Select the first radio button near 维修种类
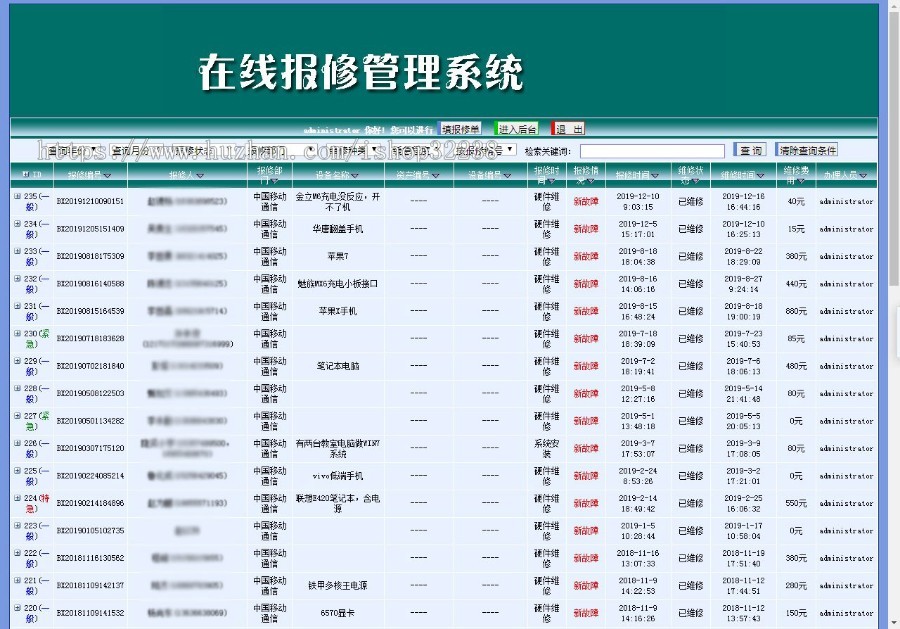The image size is (900, 629). pos(309,149)
